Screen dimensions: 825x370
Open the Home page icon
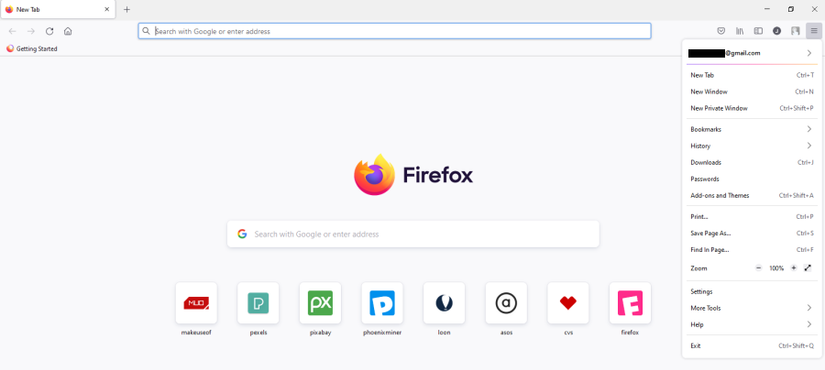(68, 31)
